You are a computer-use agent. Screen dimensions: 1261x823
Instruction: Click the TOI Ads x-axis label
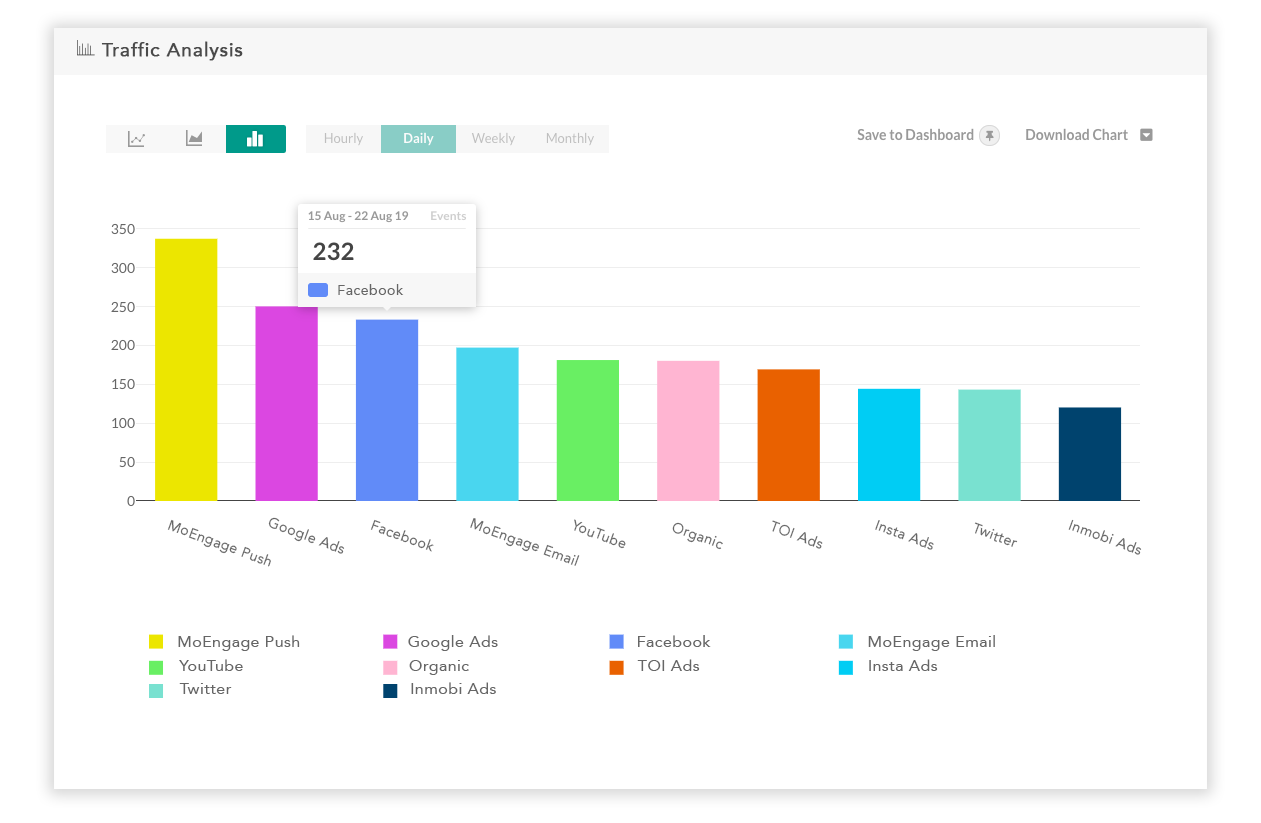tap(796, 535)
